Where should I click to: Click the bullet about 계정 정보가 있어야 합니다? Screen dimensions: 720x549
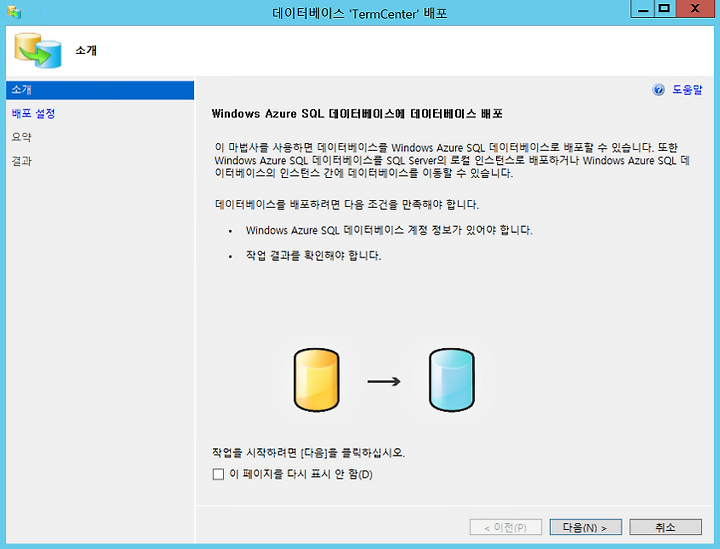click(389, 230)
